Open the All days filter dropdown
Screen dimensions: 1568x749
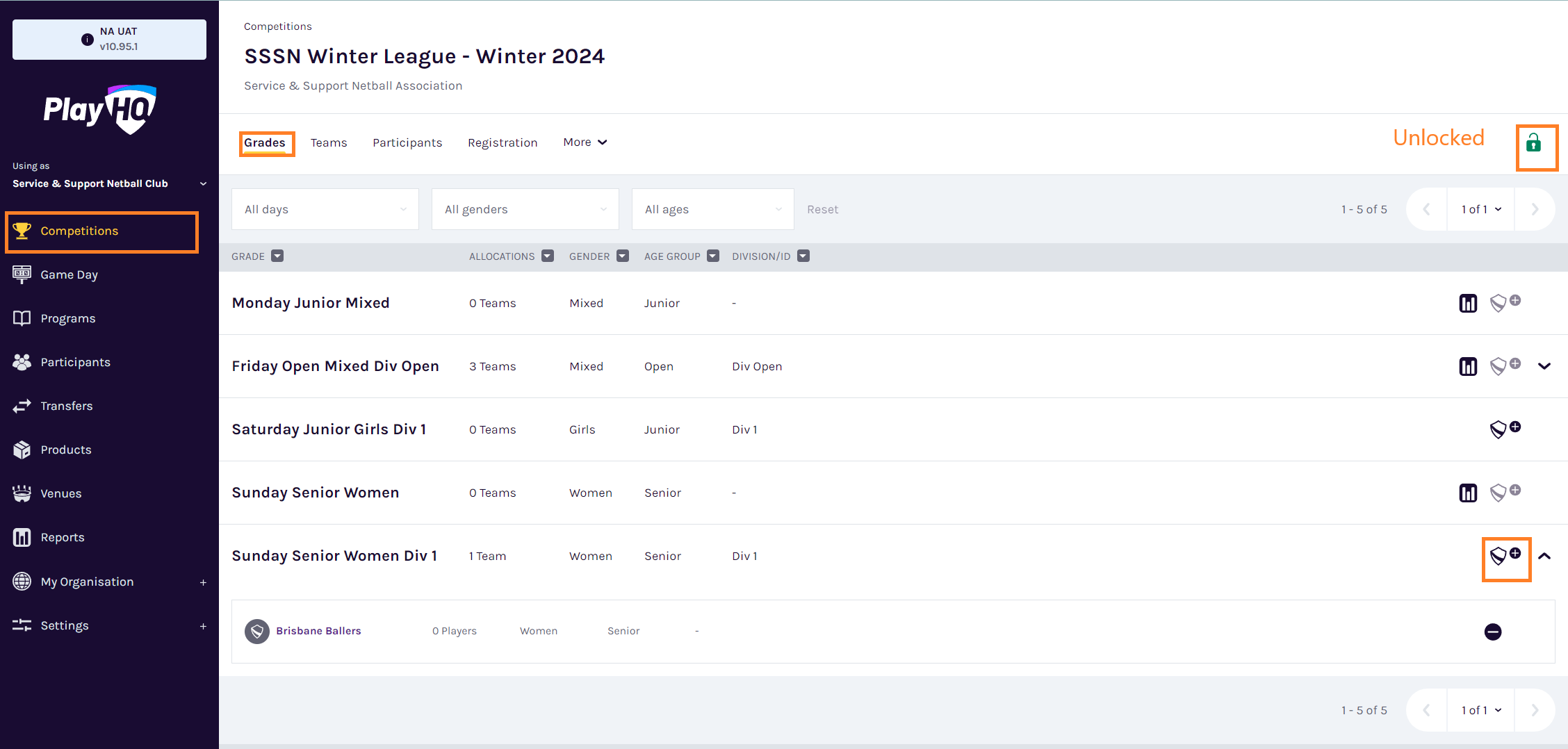click(x=325, y=209)
